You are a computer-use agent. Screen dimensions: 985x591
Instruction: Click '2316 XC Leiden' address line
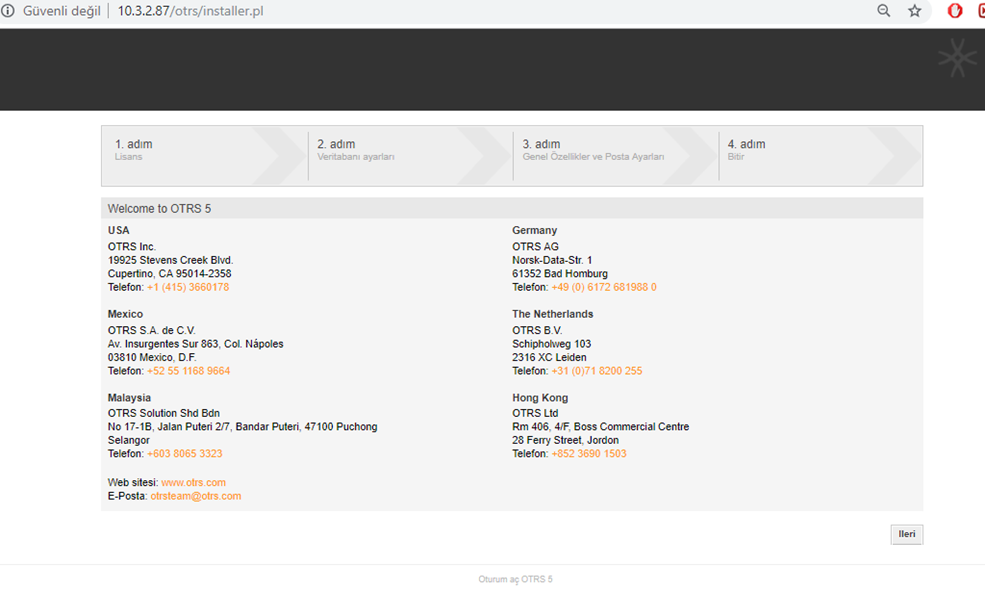(549, 357)
